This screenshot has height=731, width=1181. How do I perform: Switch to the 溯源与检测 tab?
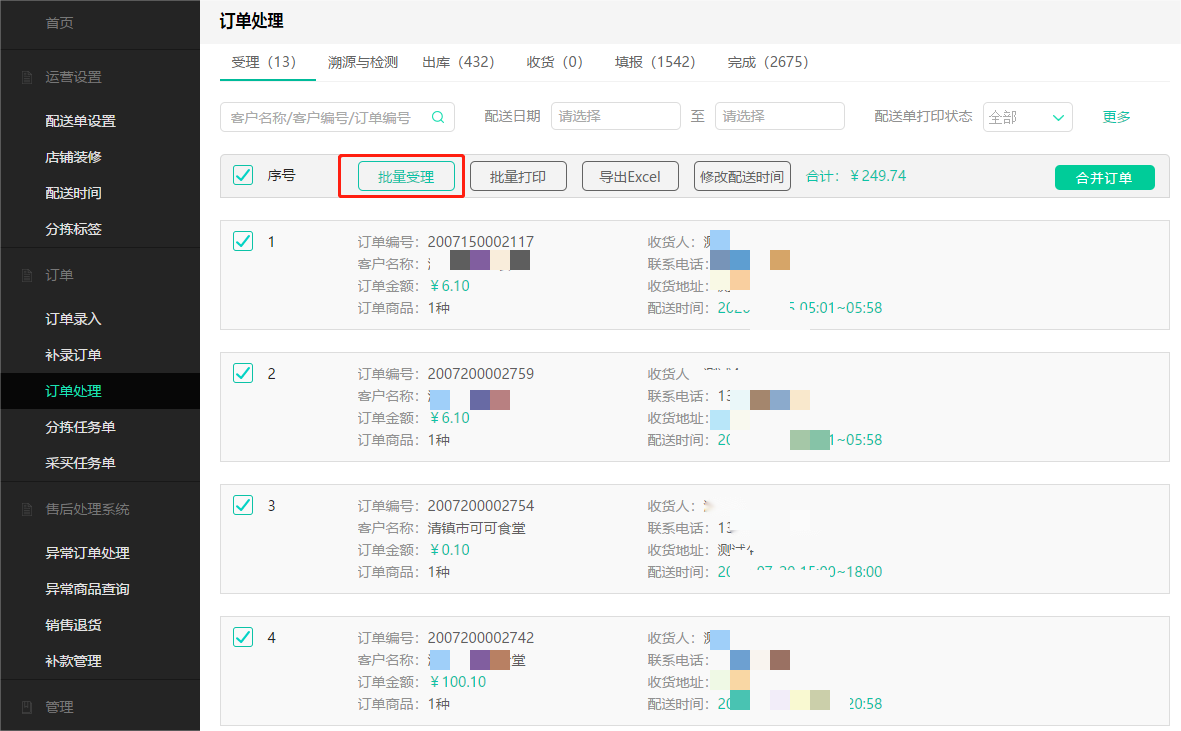pyautogui.click(x=363, y=62)
